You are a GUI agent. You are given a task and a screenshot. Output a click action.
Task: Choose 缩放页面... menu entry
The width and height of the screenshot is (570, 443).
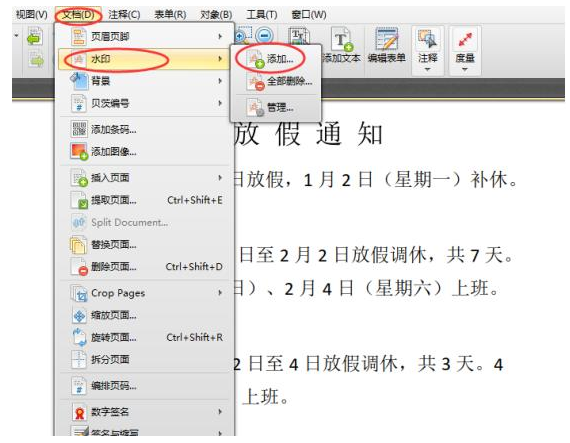pyautogui.click(x=145, y=315)
